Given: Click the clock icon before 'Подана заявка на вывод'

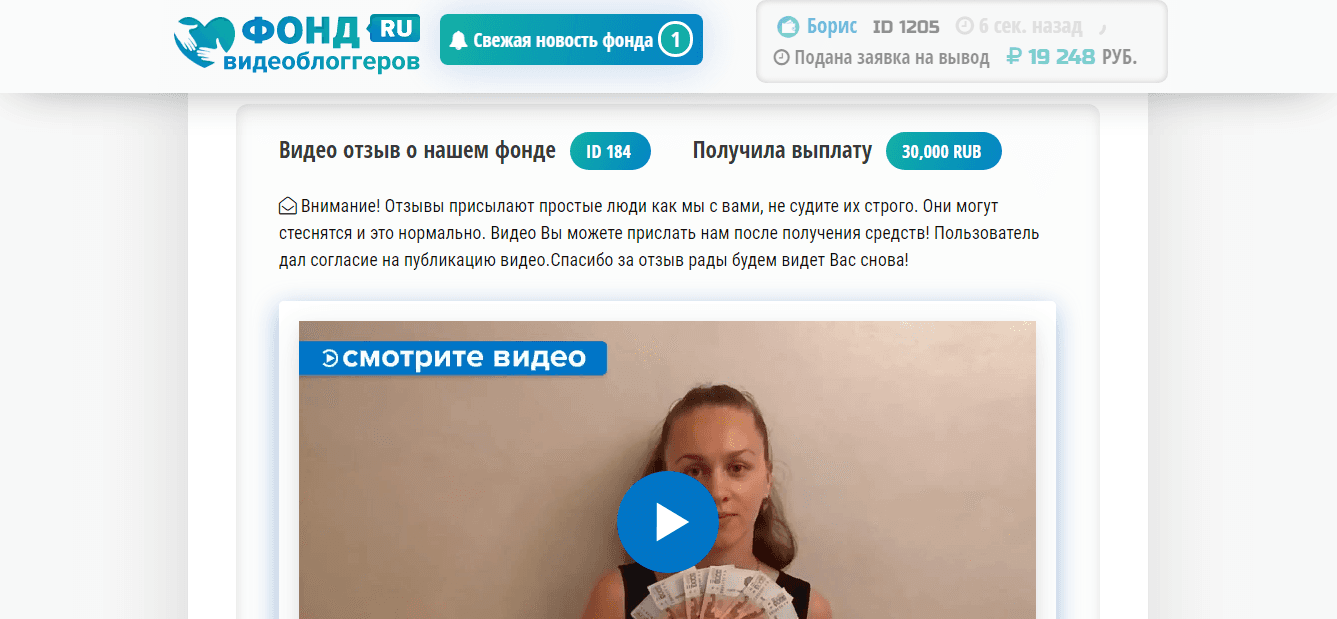Looking at the screenshot, I should [x=782, y=57].
